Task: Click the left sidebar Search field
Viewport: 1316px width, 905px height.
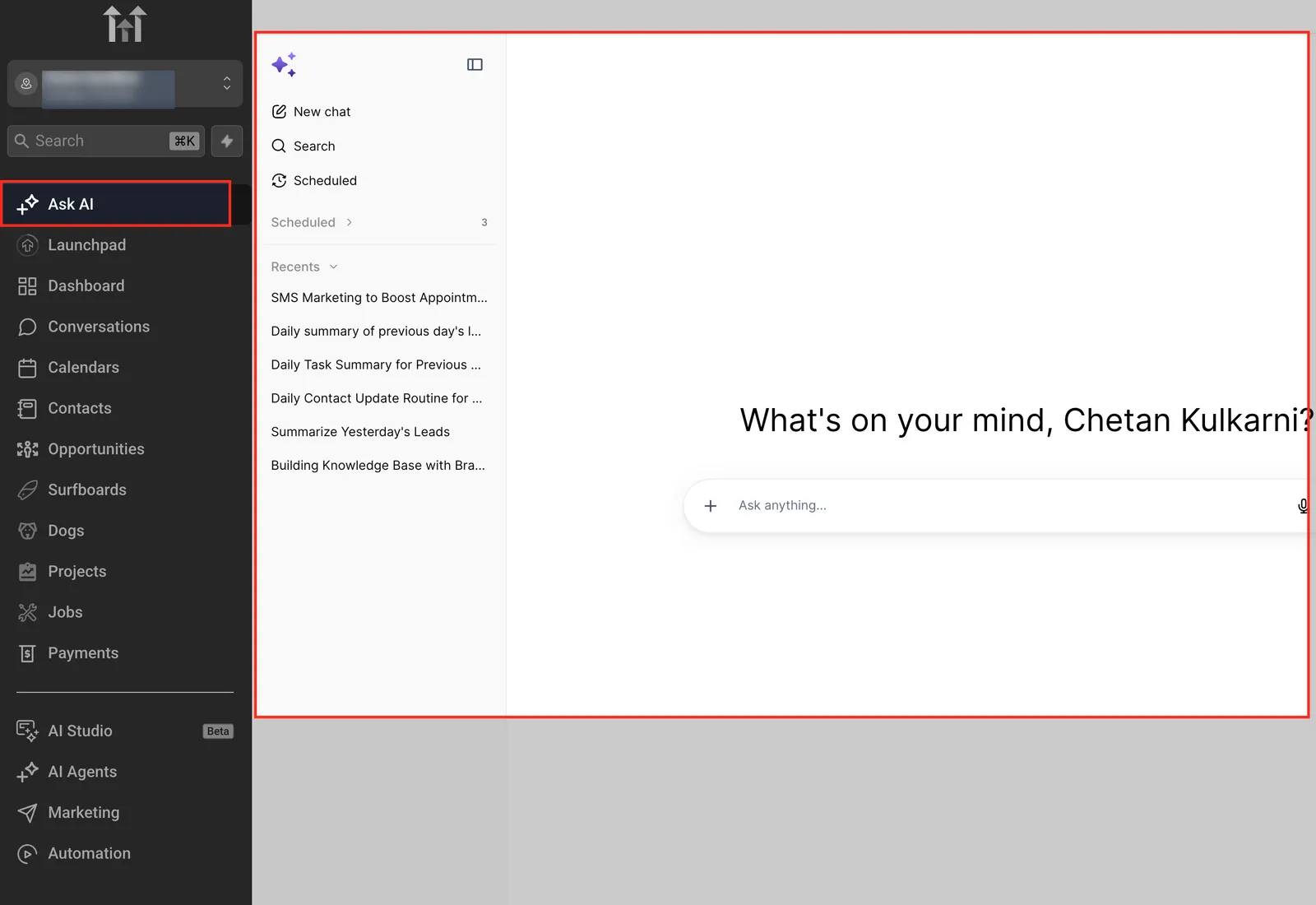Action: click(106, 142)
